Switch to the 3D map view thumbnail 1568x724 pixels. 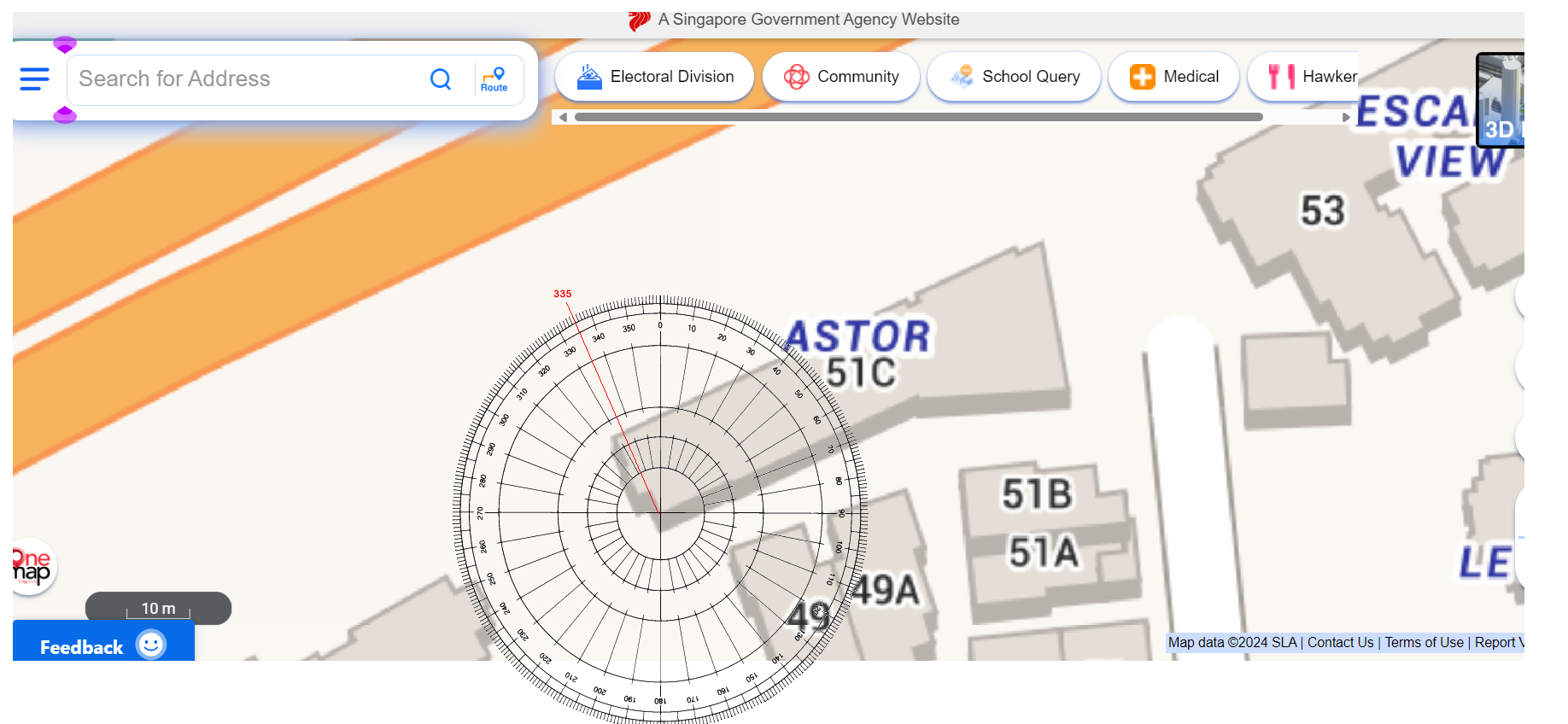(x=1501, y=100)
